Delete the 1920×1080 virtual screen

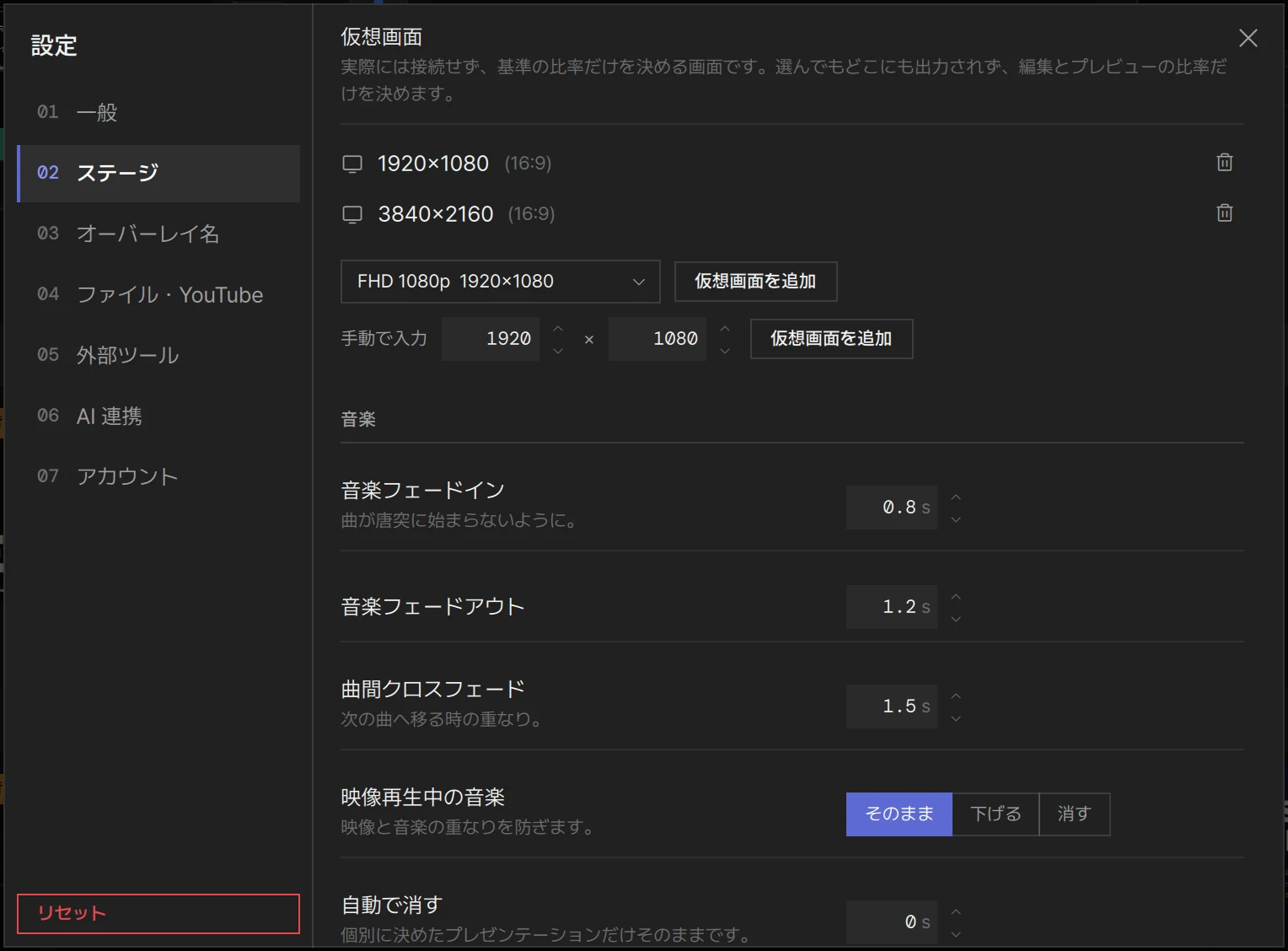[x=1225, y=162]
